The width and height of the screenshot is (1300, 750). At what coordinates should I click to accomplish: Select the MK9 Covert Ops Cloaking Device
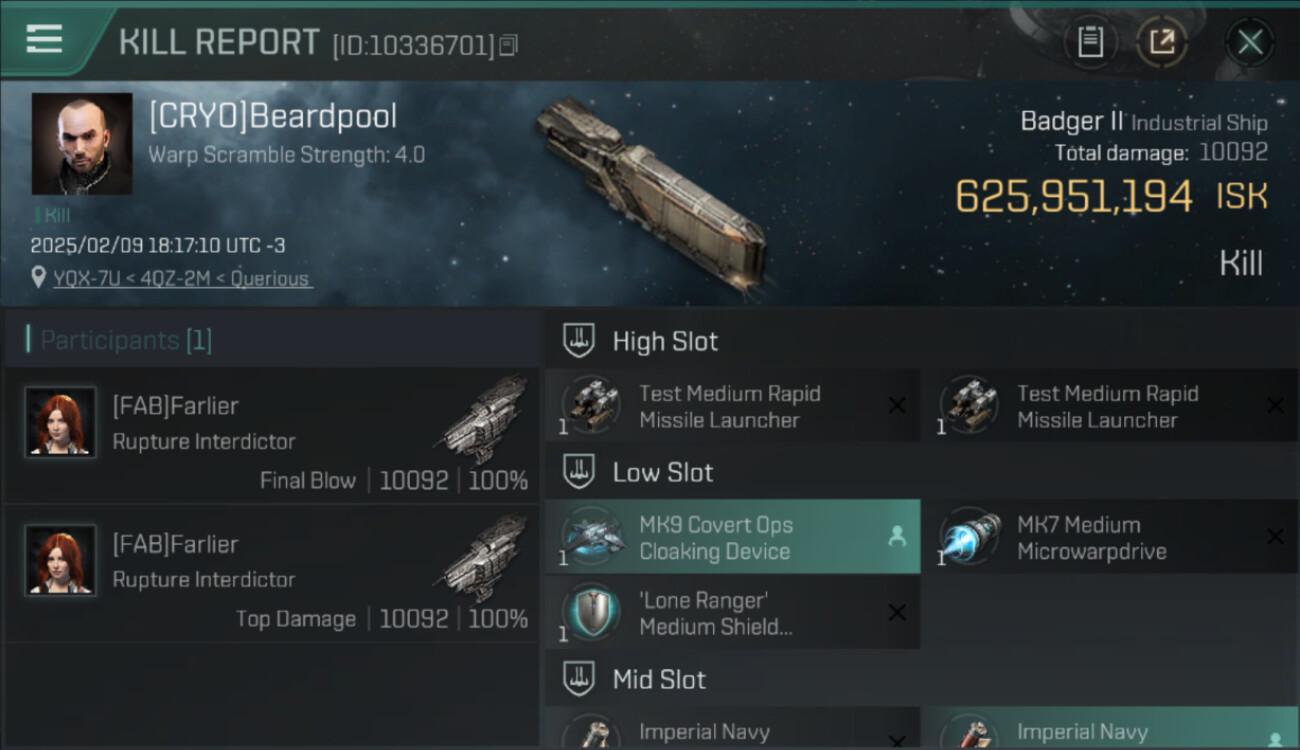point(732,537)
